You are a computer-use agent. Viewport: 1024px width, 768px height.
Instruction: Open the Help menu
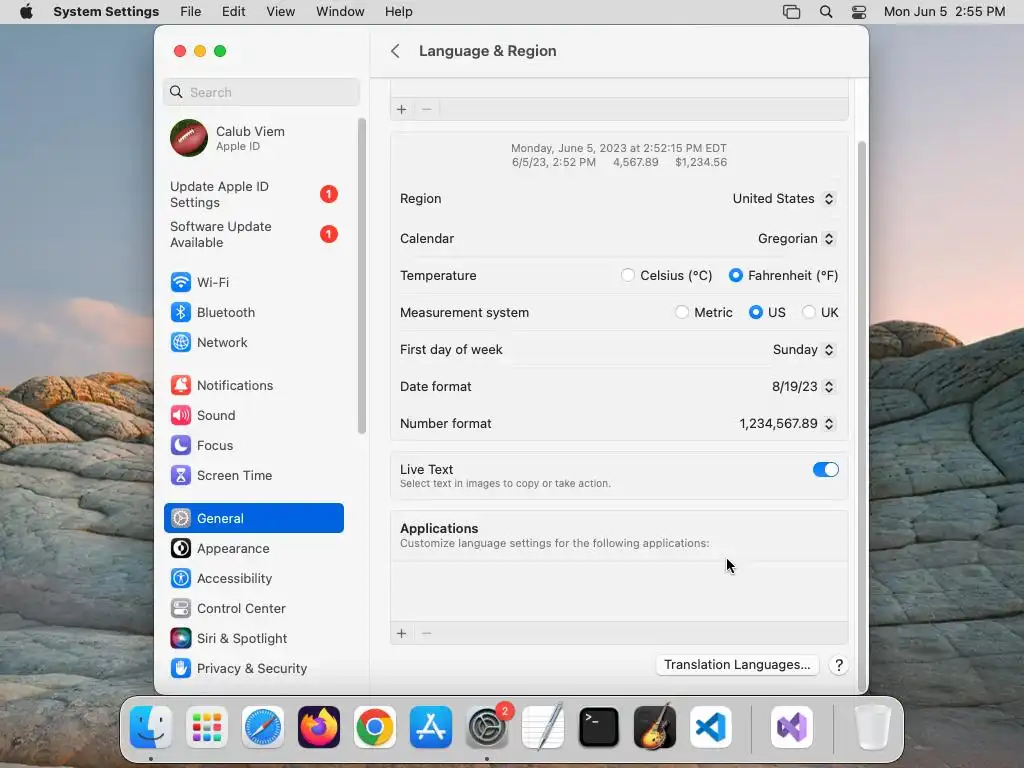[x=398, y=12]
